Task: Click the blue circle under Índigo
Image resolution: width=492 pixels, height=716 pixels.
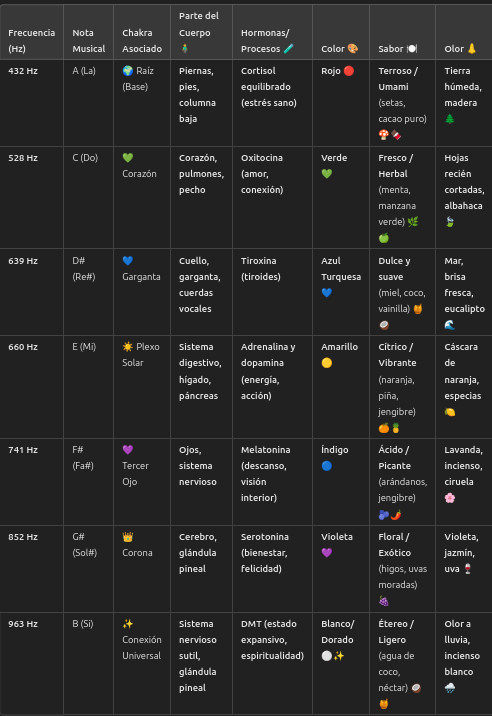Action: 327,466
